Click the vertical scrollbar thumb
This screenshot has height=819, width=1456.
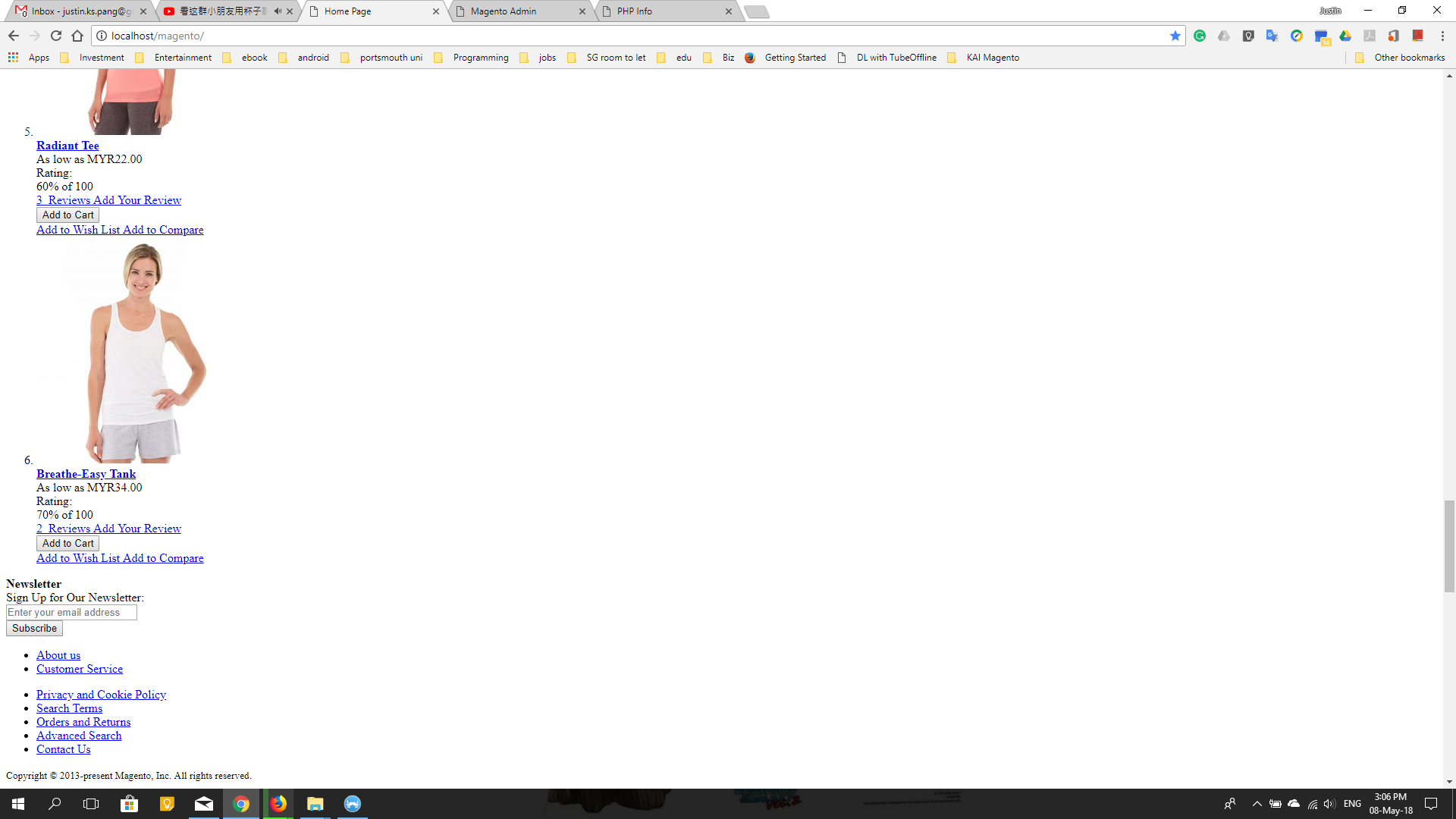(1449, 546)
